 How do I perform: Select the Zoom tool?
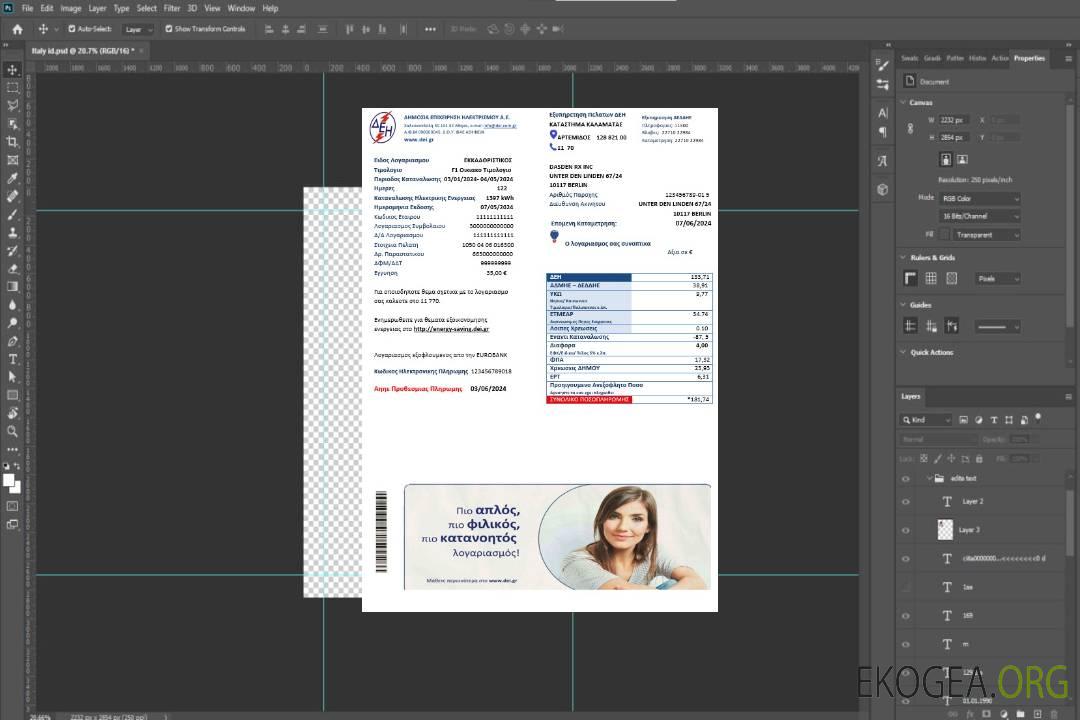point(13,431)
